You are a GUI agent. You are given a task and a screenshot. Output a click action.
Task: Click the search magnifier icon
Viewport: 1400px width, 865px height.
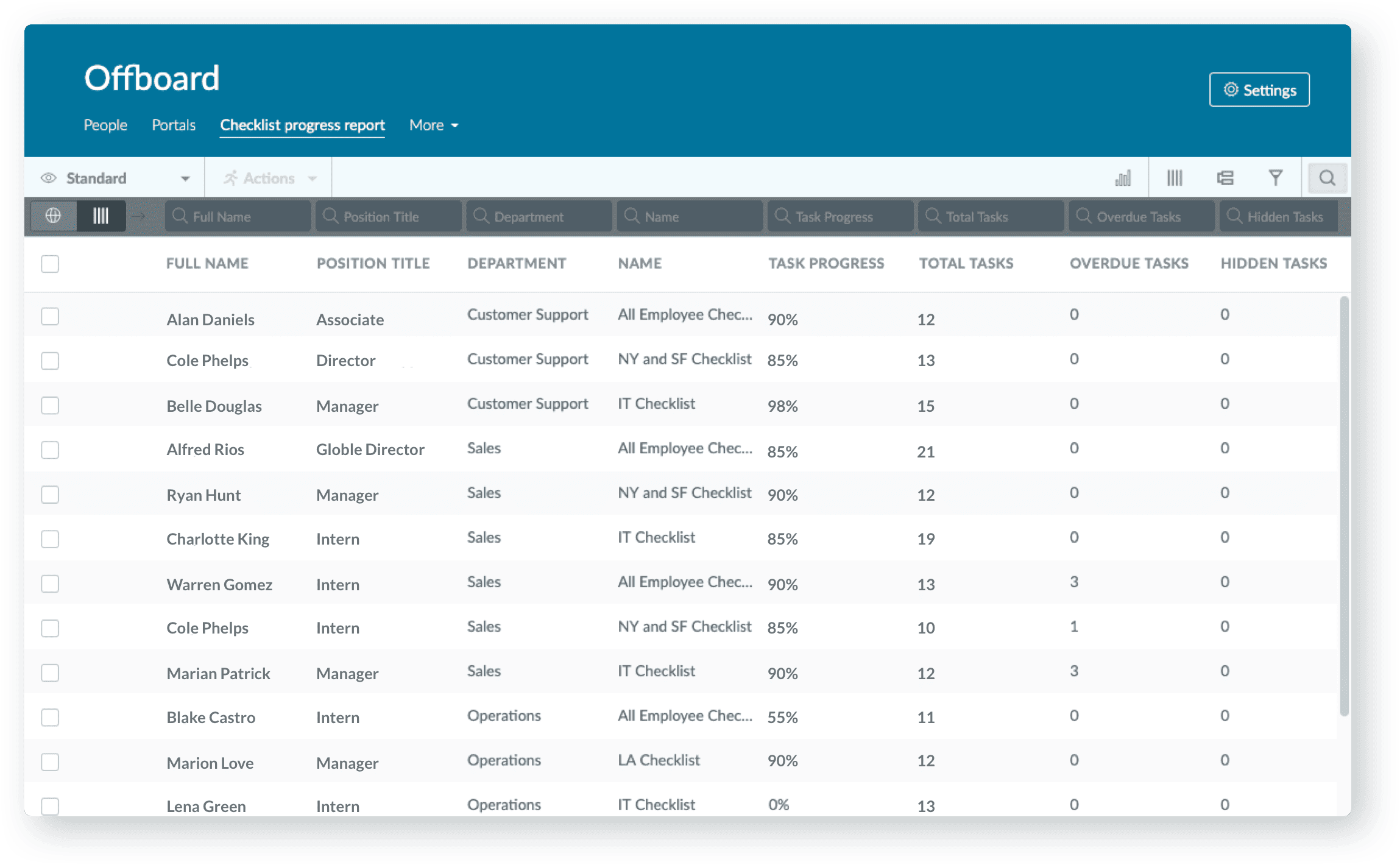point(1327,178)
